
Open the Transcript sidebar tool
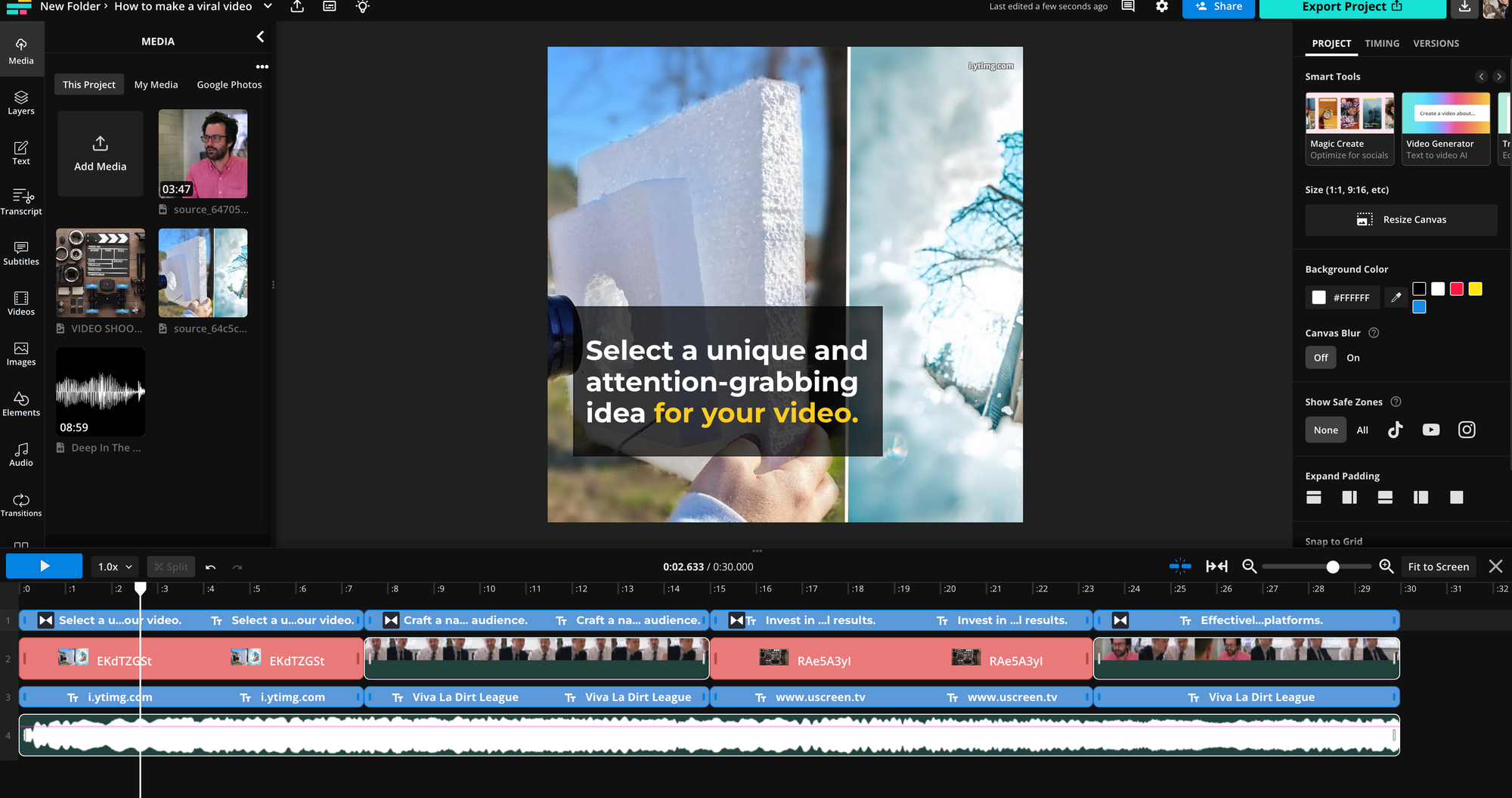pyautogui.click(x=21, y=201)
